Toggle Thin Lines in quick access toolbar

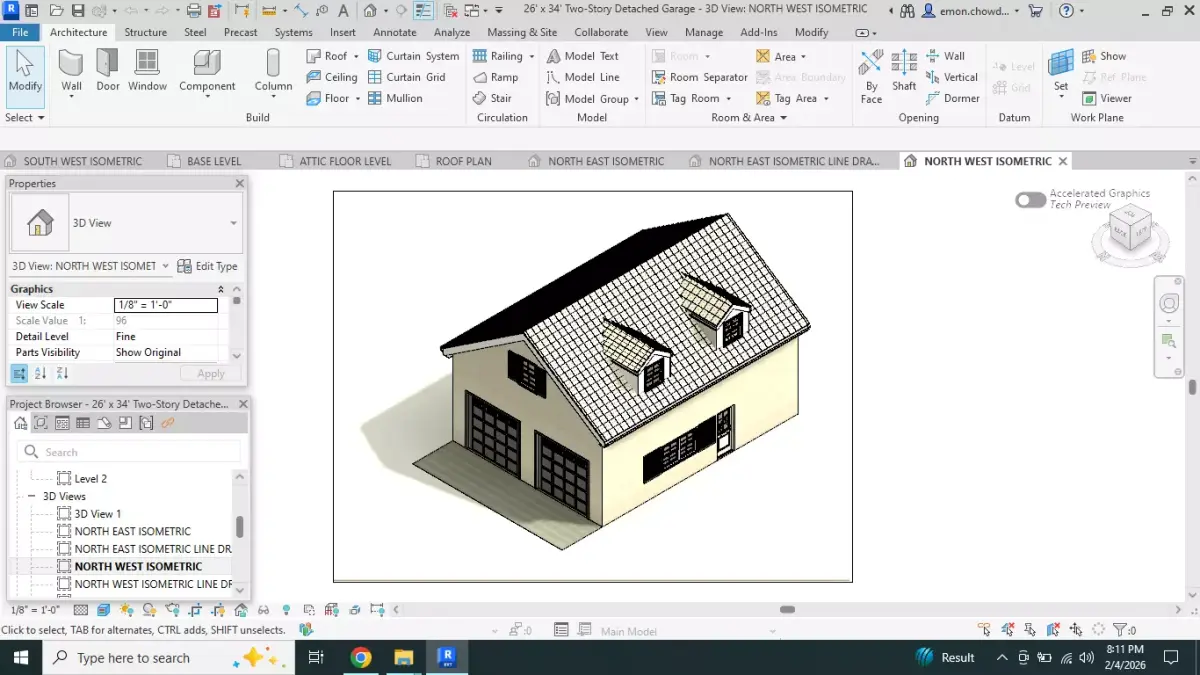pyautogui.click(x=424, y=11)
